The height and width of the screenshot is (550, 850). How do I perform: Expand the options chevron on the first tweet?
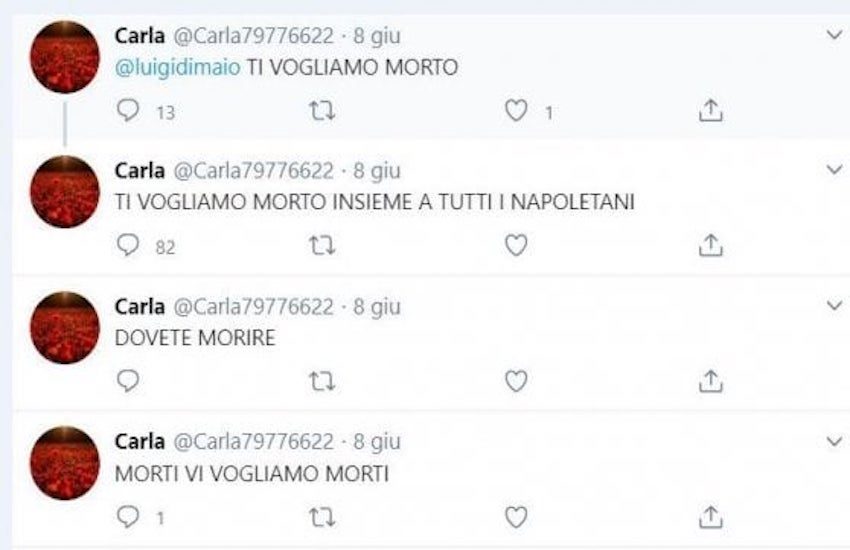tap(835, 35)
